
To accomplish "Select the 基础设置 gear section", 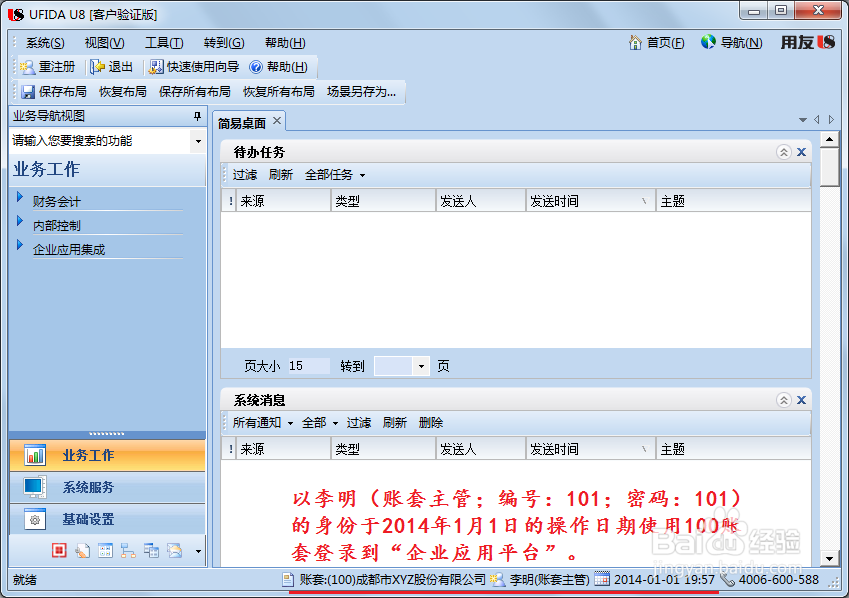I will 107,519.
